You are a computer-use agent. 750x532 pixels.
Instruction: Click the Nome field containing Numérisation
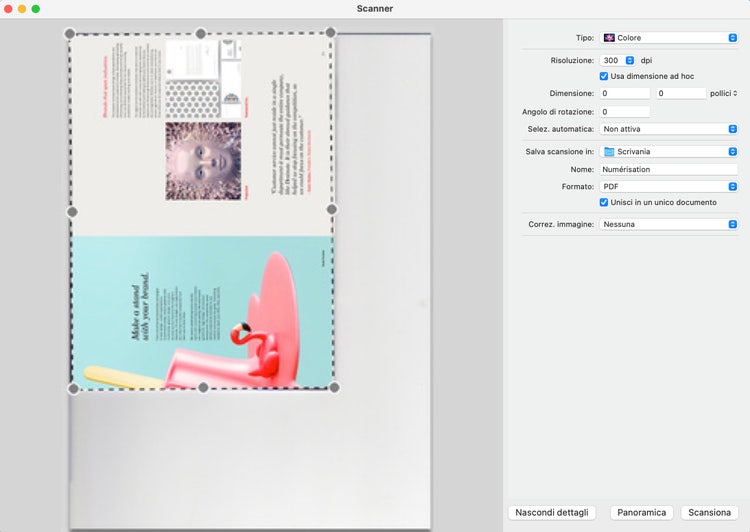[669, 169]
